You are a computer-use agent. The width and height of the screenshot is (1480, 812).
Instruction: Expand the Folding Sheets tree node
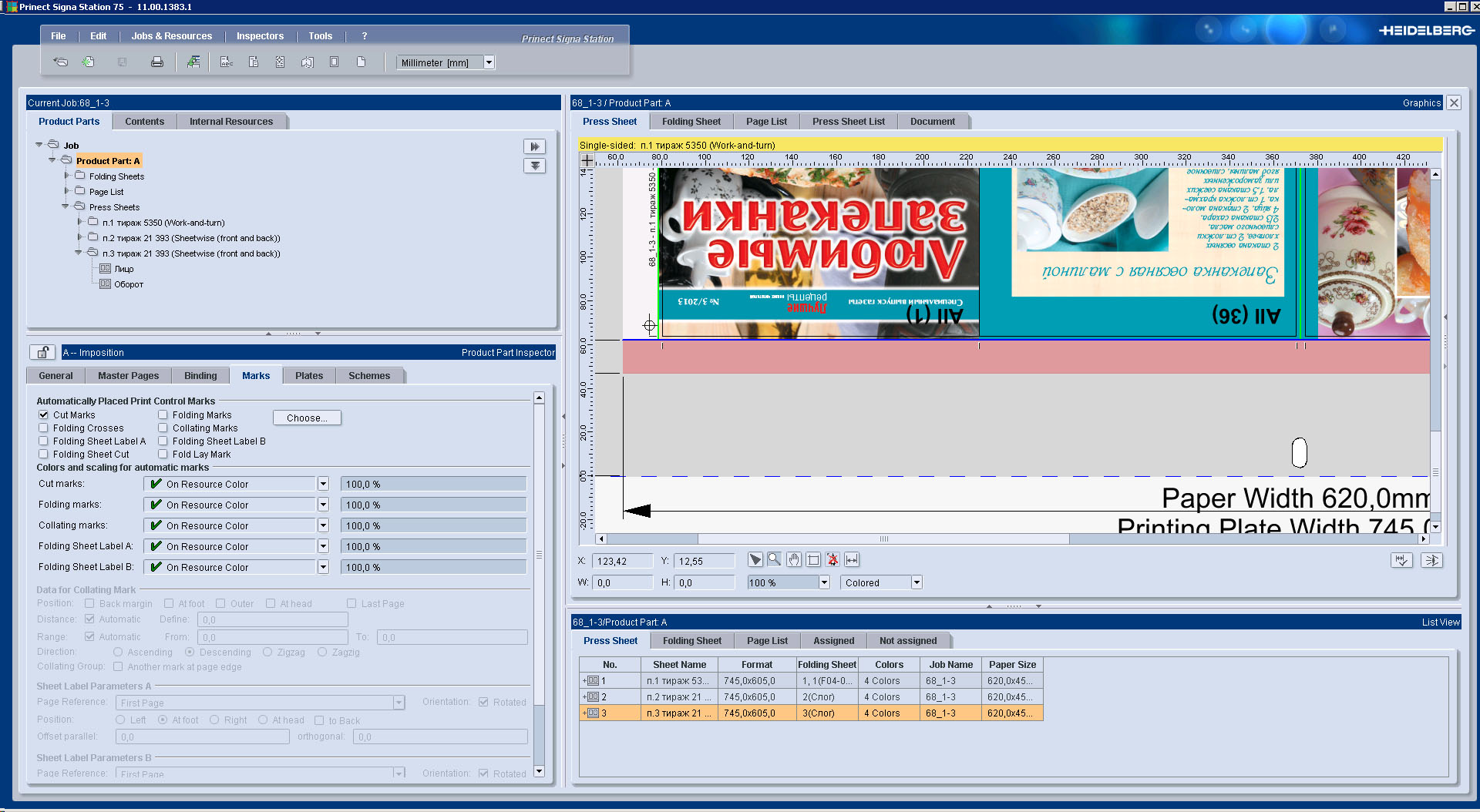tap(66, 176)
